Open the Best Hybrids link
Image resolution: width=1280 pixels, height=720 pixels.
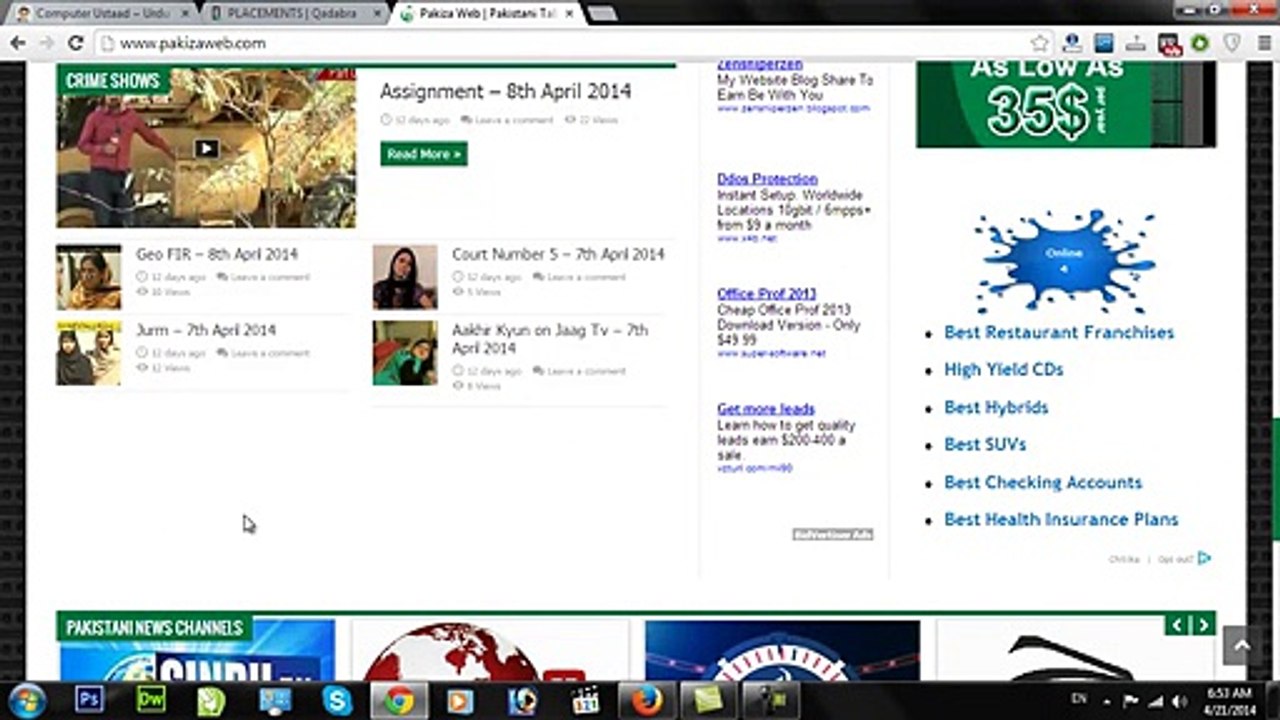(x=996, y=407)
